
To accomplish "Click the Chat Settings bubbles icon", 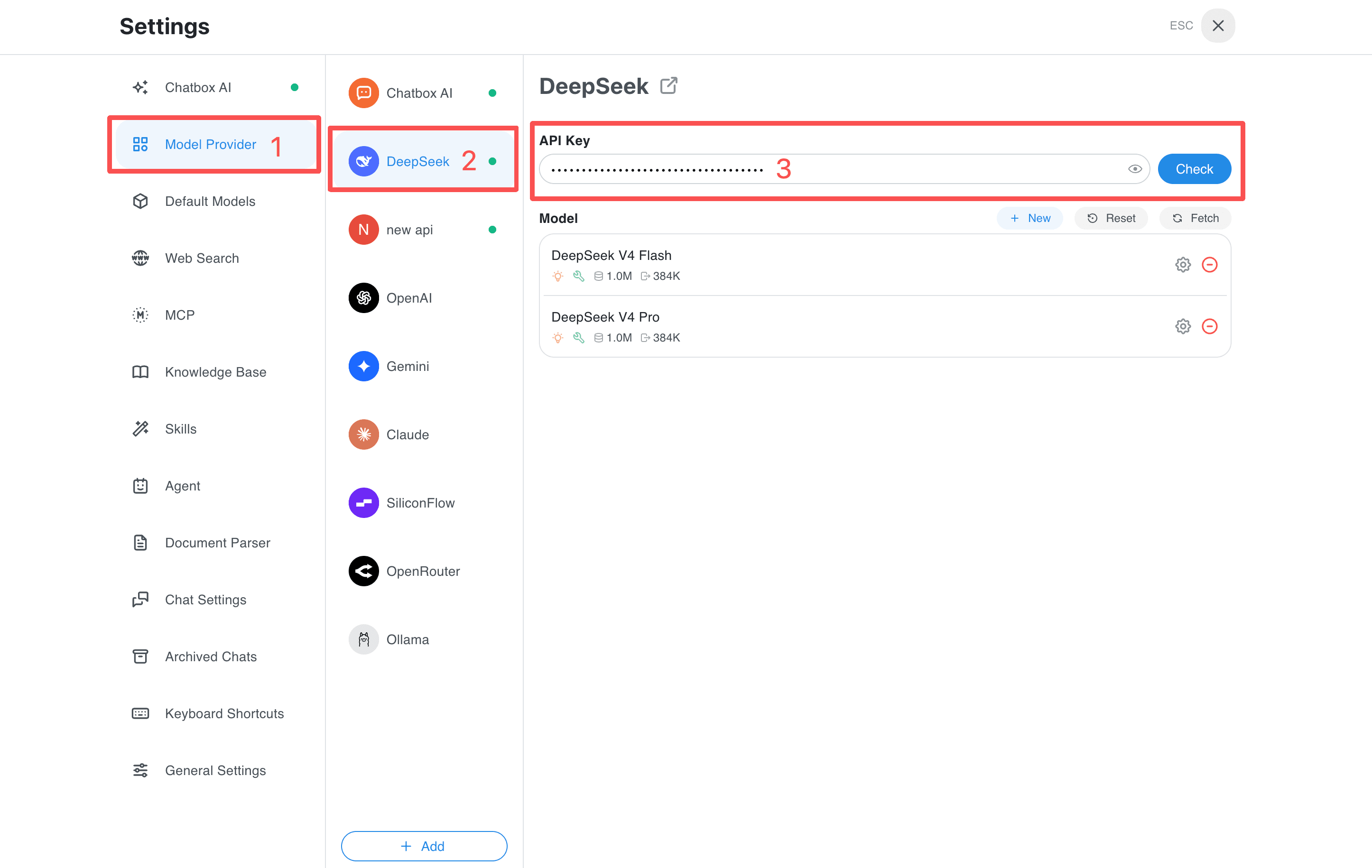I will click(140, 600).
